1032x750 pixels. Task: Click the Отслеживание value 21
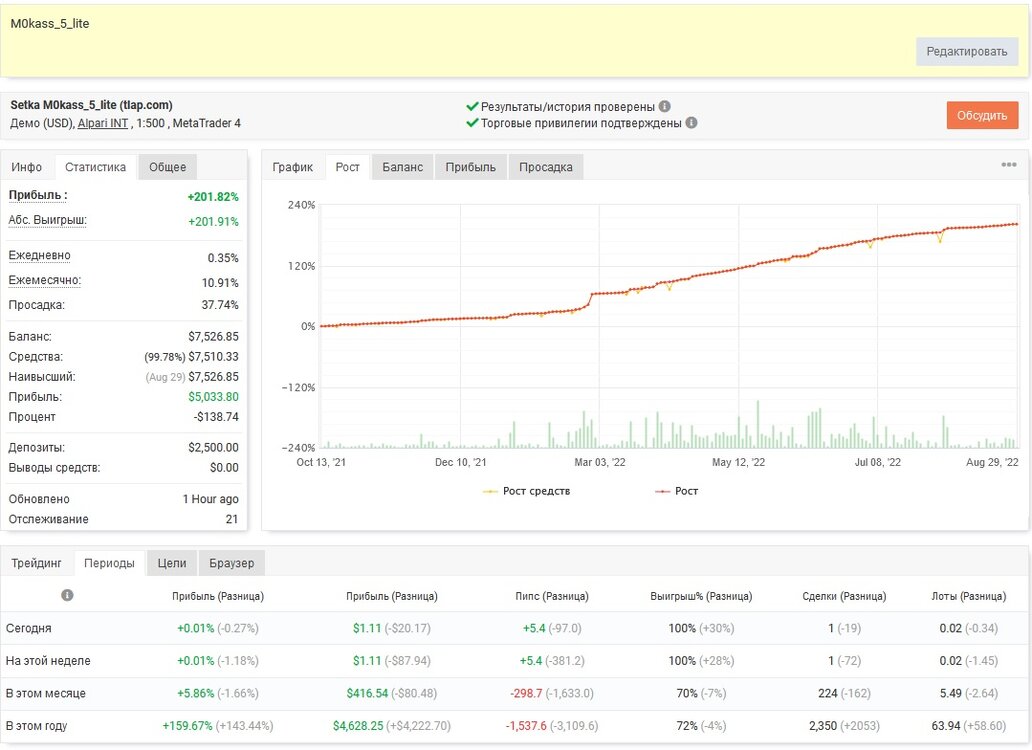pyautogui.click(x=232, y=519)
